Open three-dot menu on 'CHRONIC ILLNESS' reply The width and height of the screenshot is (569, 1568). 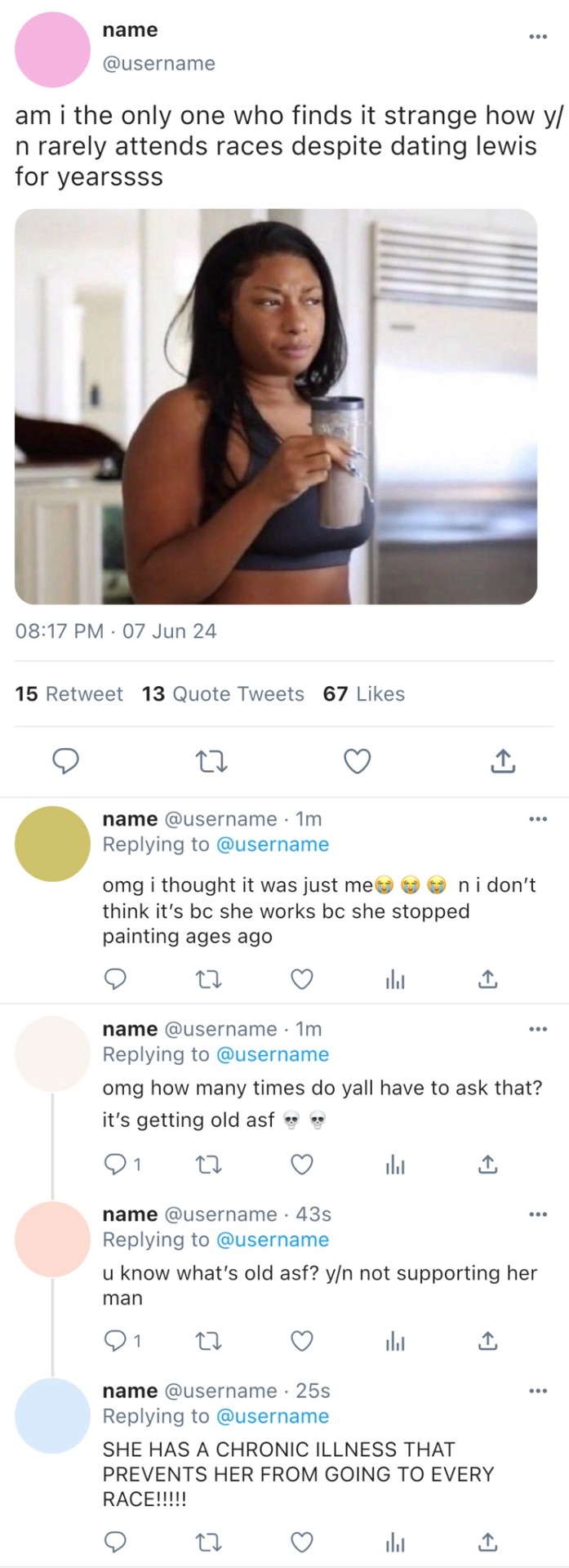coord(536,1391)
